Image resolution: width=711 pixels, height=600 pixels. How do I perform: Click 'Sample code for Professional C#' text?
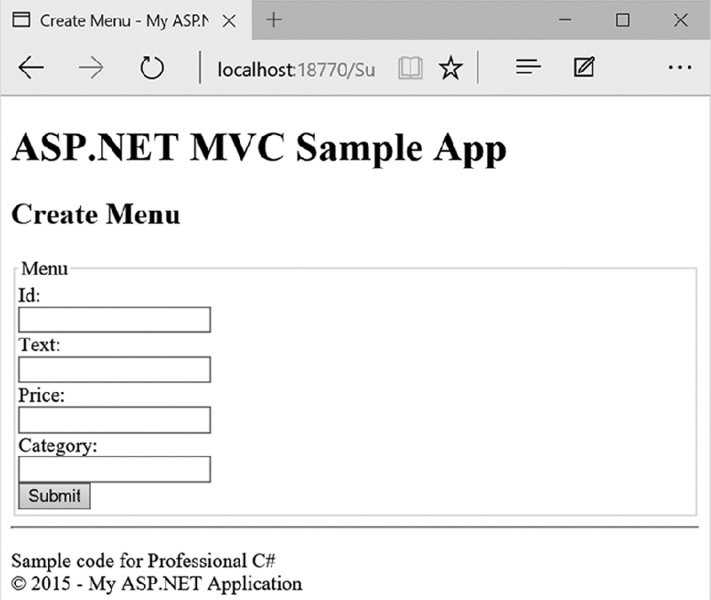click(x=143, y=561)
